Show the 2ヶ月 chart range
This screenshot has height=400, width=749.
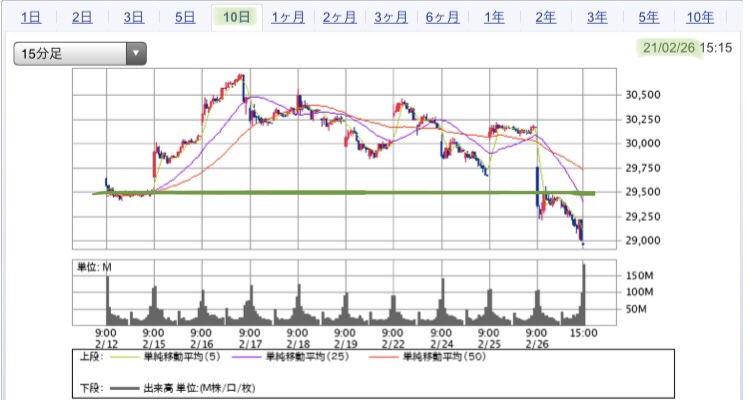(340, 18)
